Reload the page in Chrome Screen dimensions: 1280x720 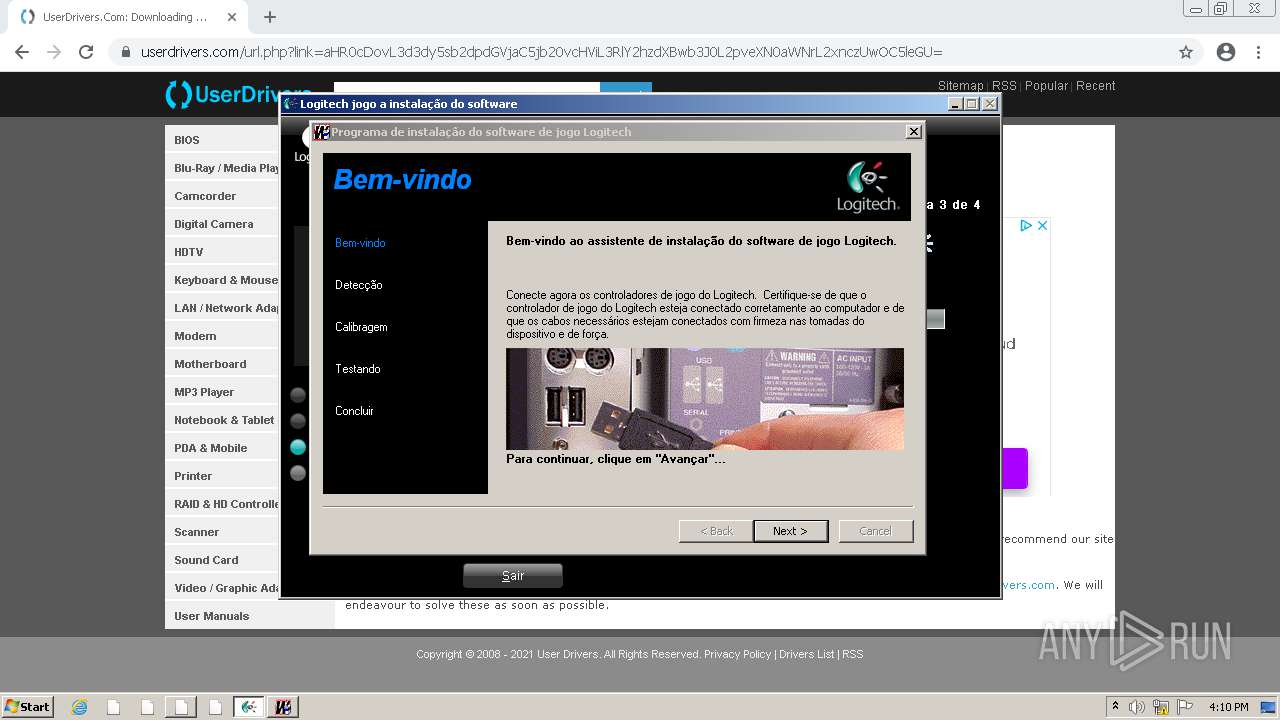pyautogui.click(x=86, y=52)
